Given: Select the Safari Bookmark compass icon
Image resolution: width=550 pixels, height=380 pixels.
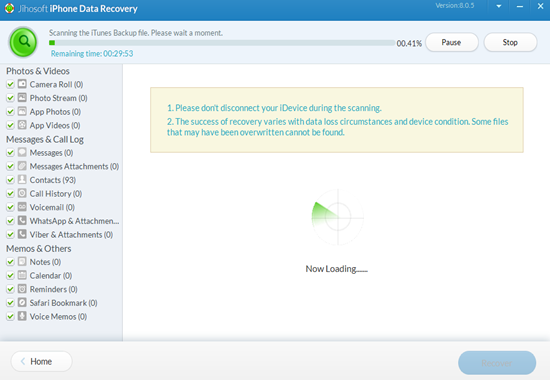Looking at the screenshot, I should [22, 302].
